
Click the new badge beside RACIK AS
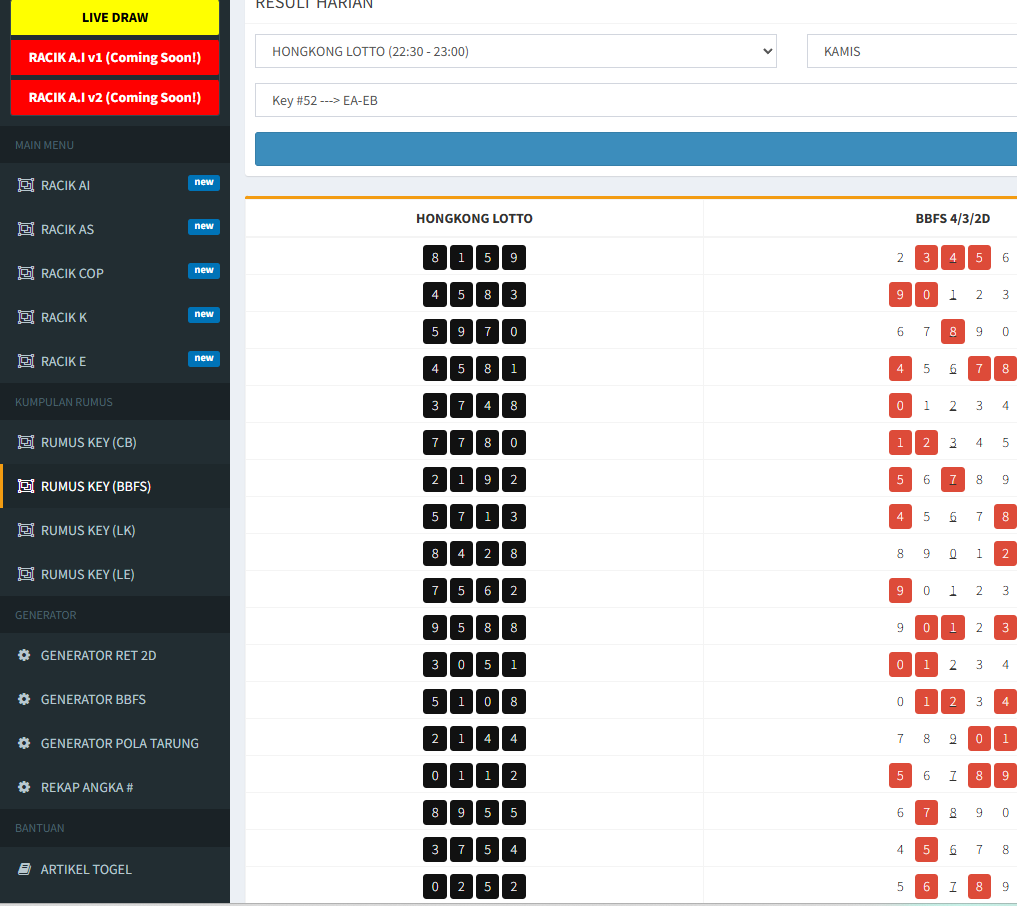(x=204, y=226)
